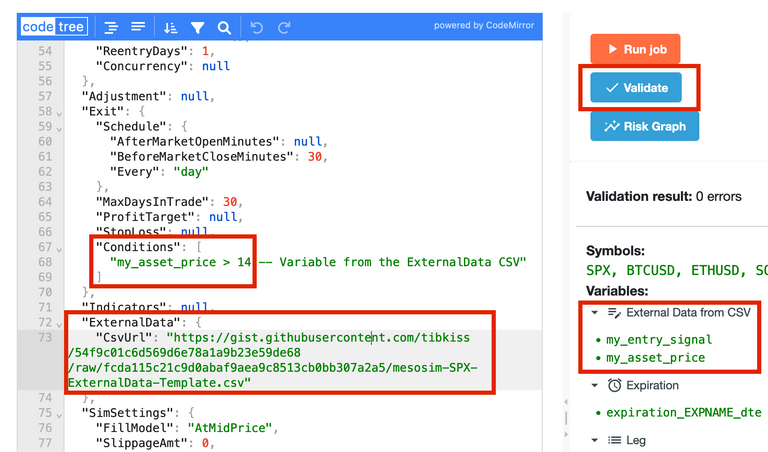
Task: Collapse the Expiration variables section
Action: 595,385
